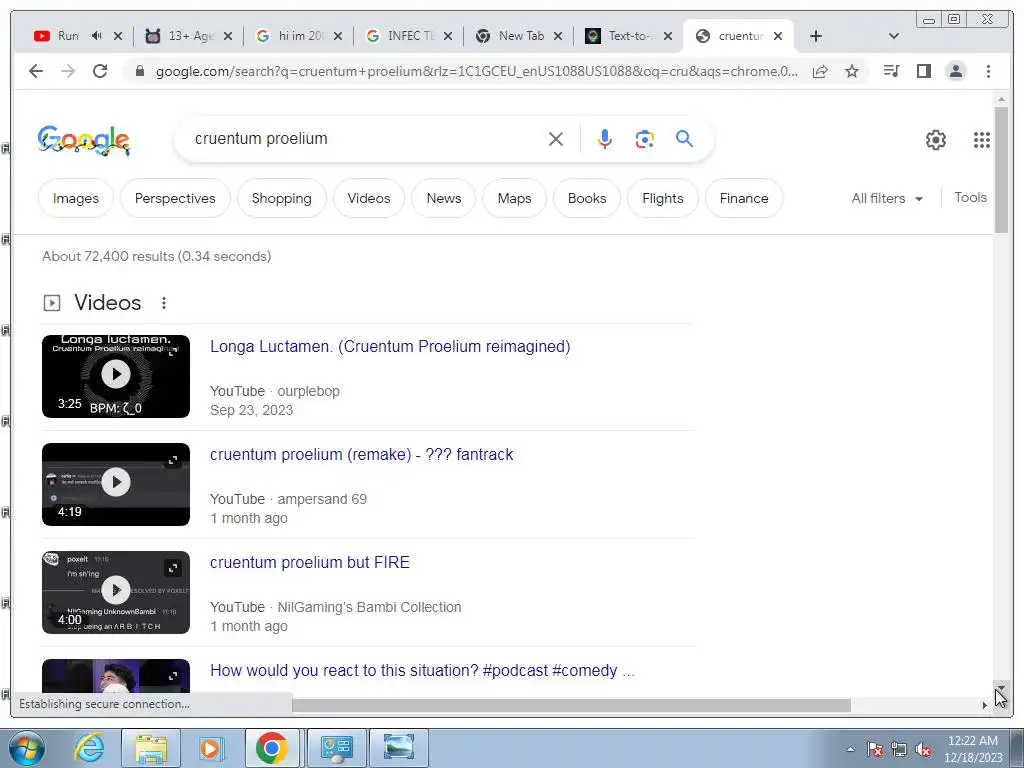This screenshot has width=1024, height=768.
Task: Filter results by Videos chip
Action: click(x=369, y=198)
